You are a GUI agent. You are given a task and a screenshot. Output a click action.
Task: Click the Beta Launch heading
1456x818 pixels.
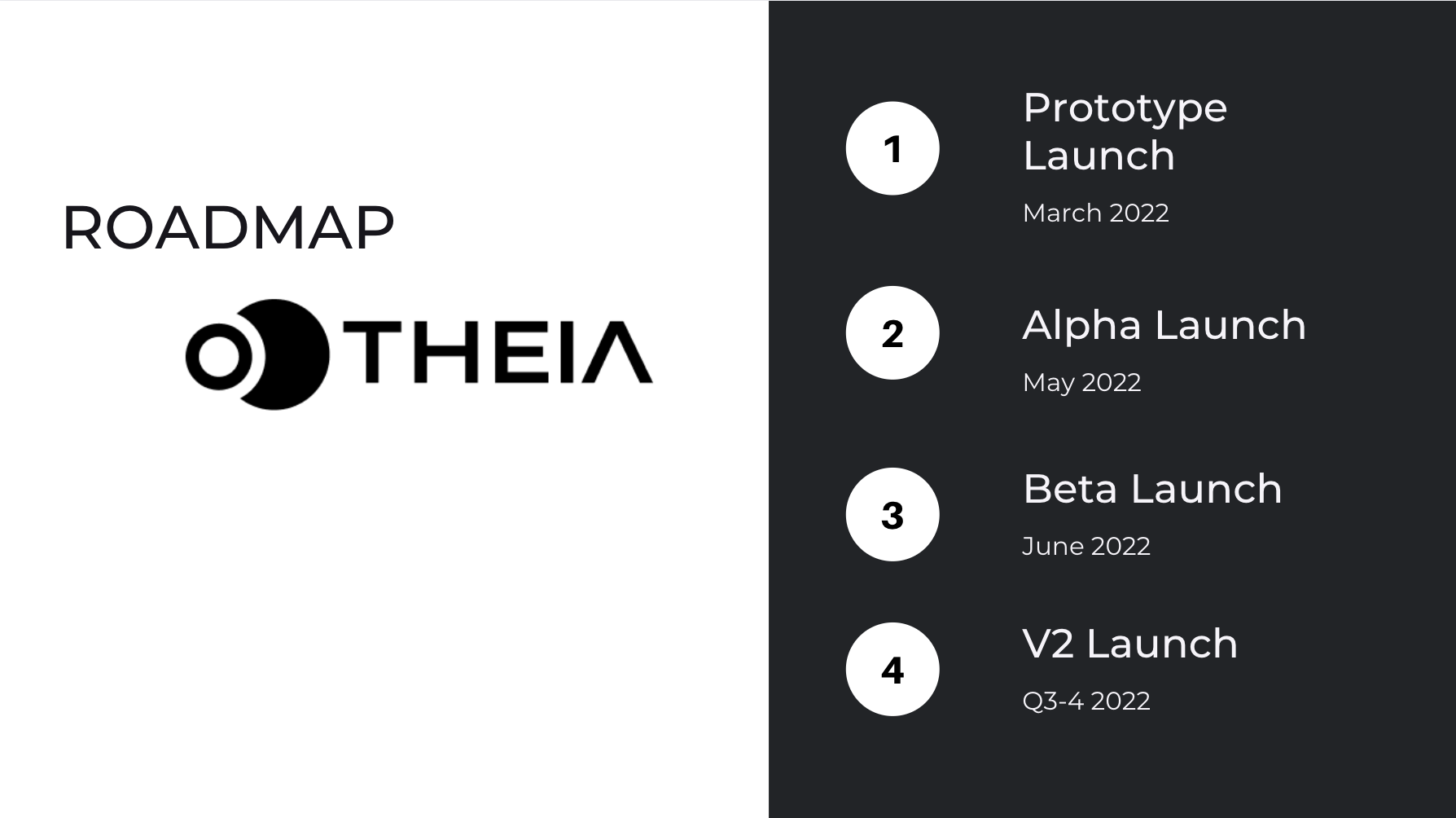coord(1152,489)
